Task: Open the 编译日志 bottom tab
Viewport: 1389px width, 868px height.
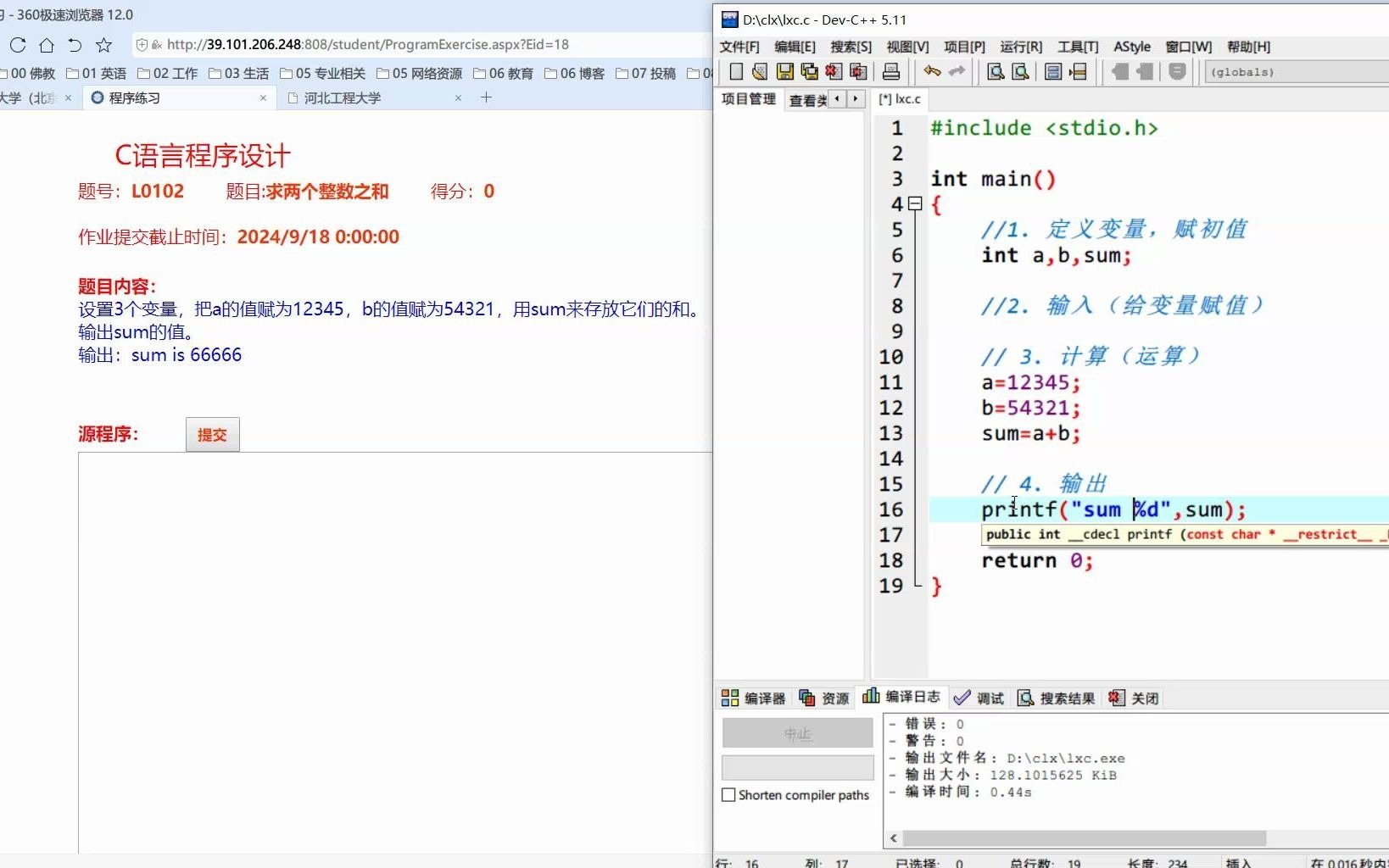Action: pyautogui.click(x=901, y=697)
